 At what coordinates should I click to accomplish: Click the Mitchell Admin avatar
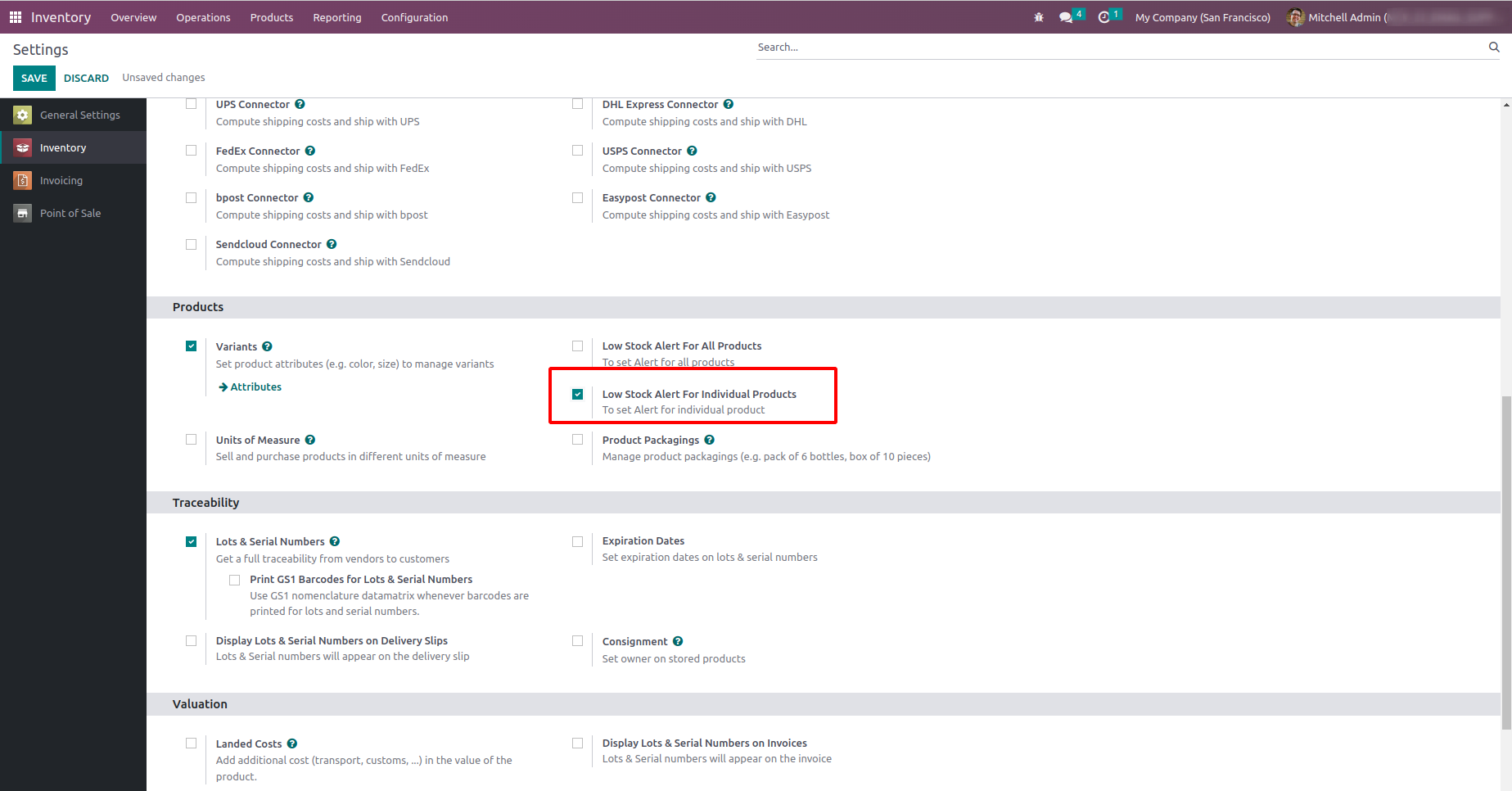tap(1295, 17)
